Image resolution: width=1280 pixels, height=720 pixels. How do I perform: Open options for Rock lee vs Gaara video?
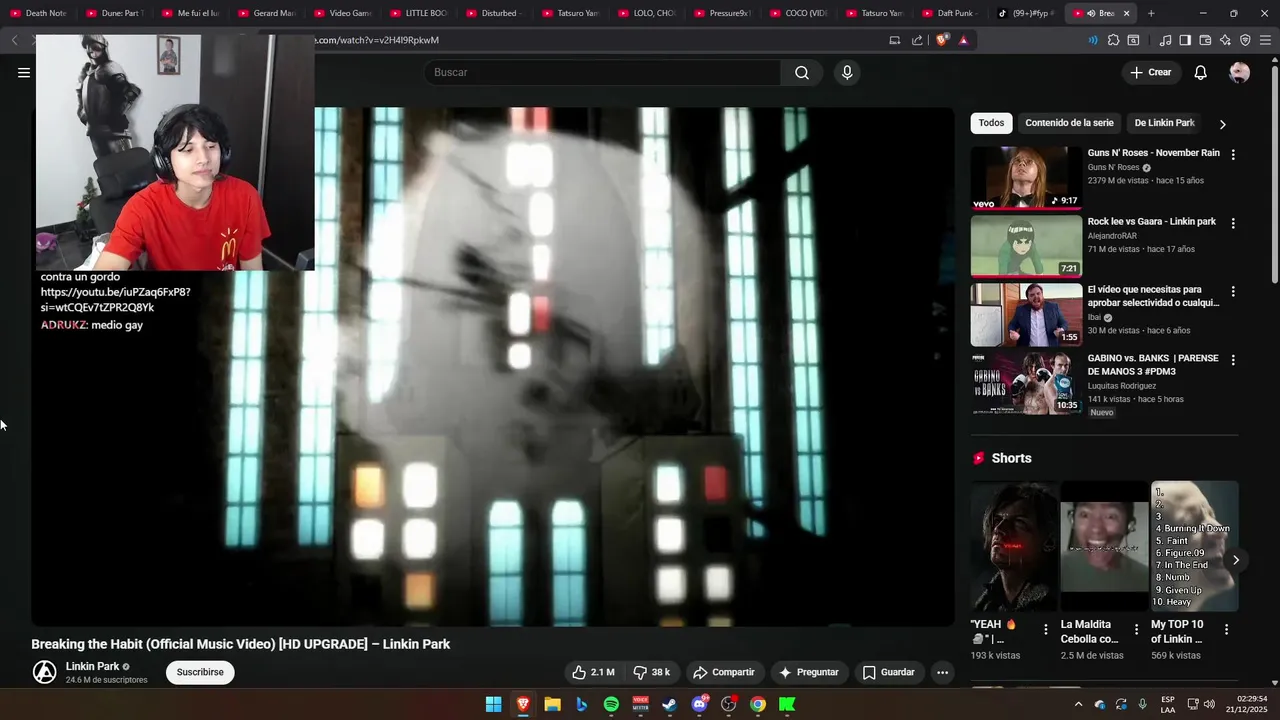1233,223
